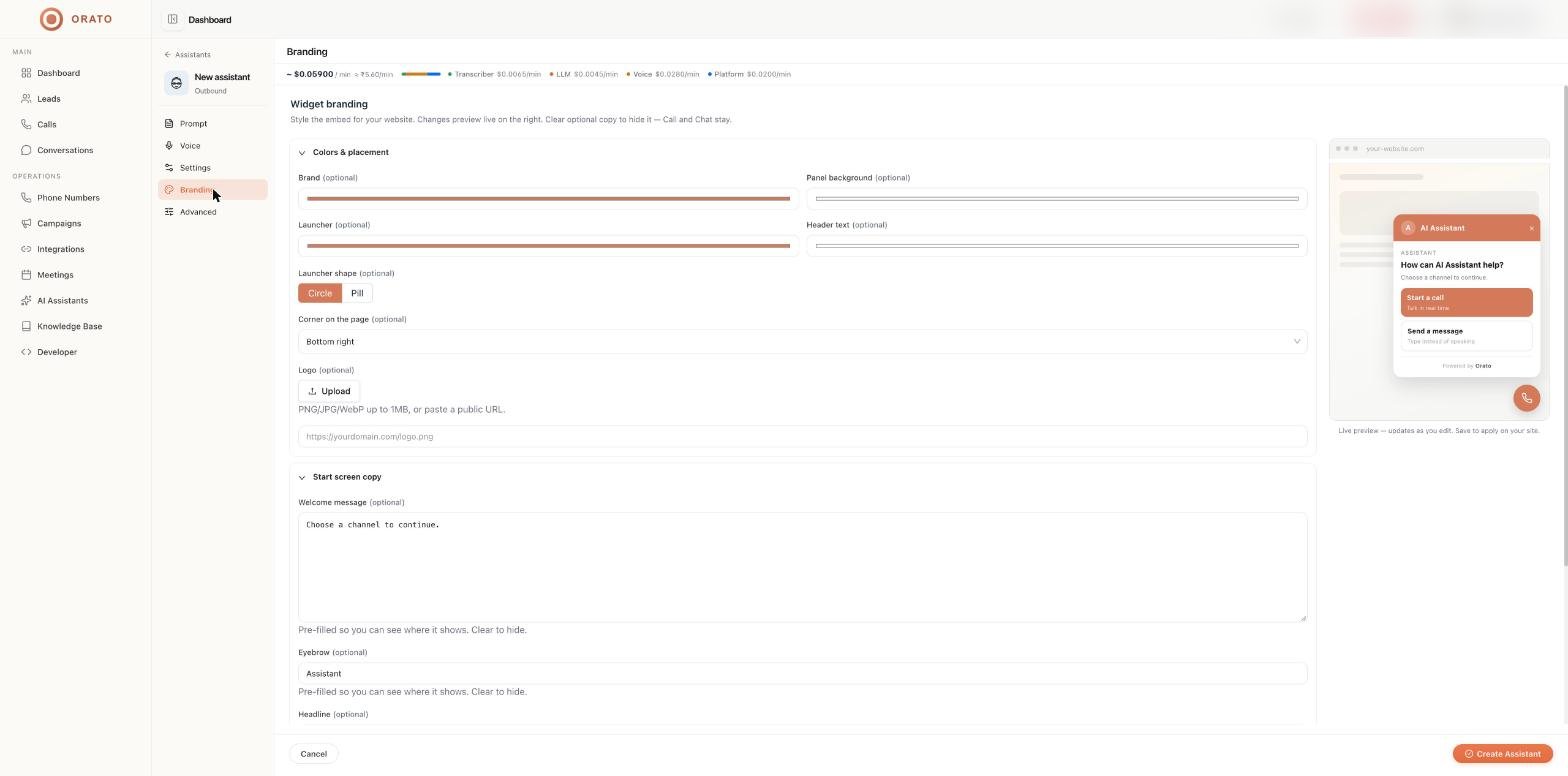Open the Panel background color picker
This screenshot has width=1568, height=776.
1057,199
